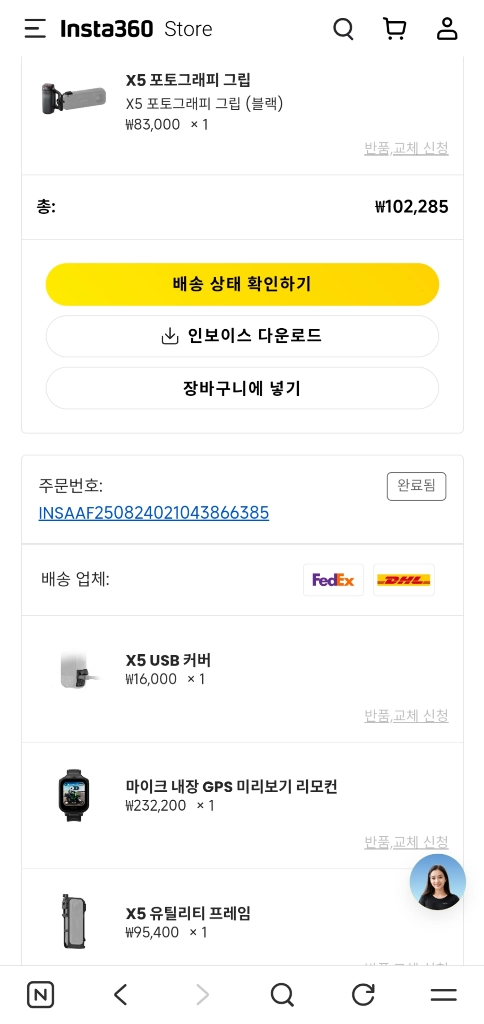
Task: Open the user account icon
Action: coord(447,29)
